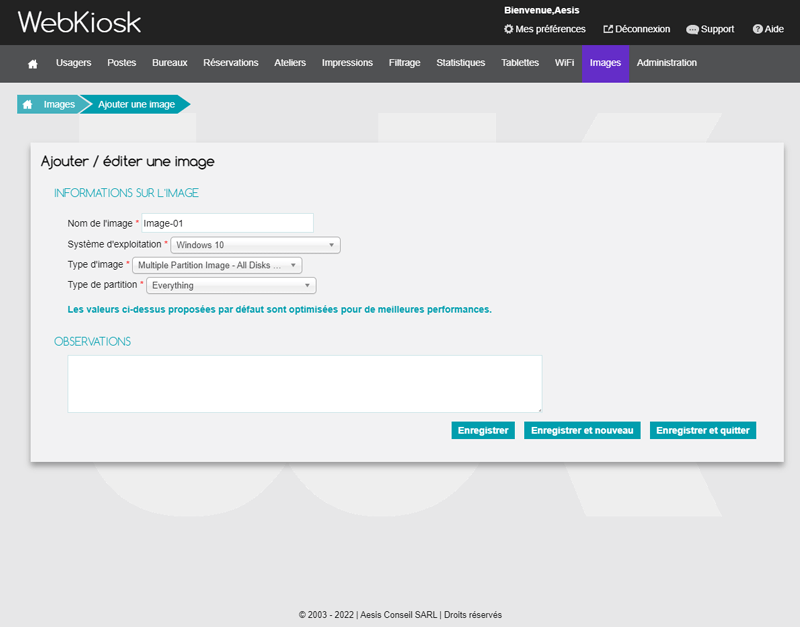Open the Type de partition dropdown
Viewport: 800px width, 627px height.
tap(231, 285)
